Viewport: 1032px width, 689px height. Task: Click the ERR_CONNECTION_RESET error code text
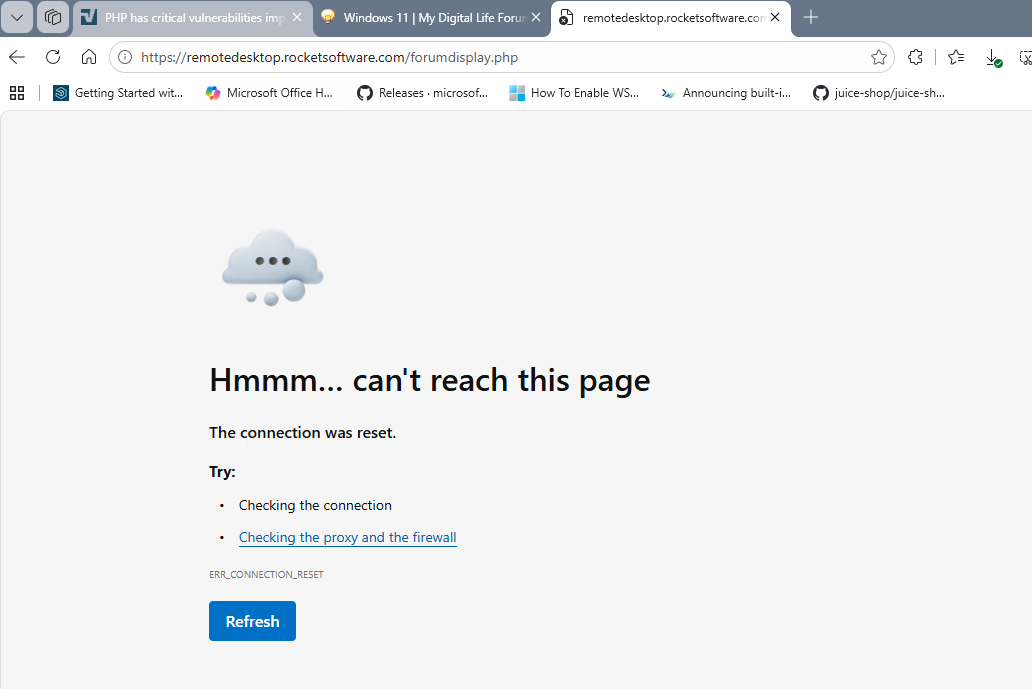(x=267, y=574)
